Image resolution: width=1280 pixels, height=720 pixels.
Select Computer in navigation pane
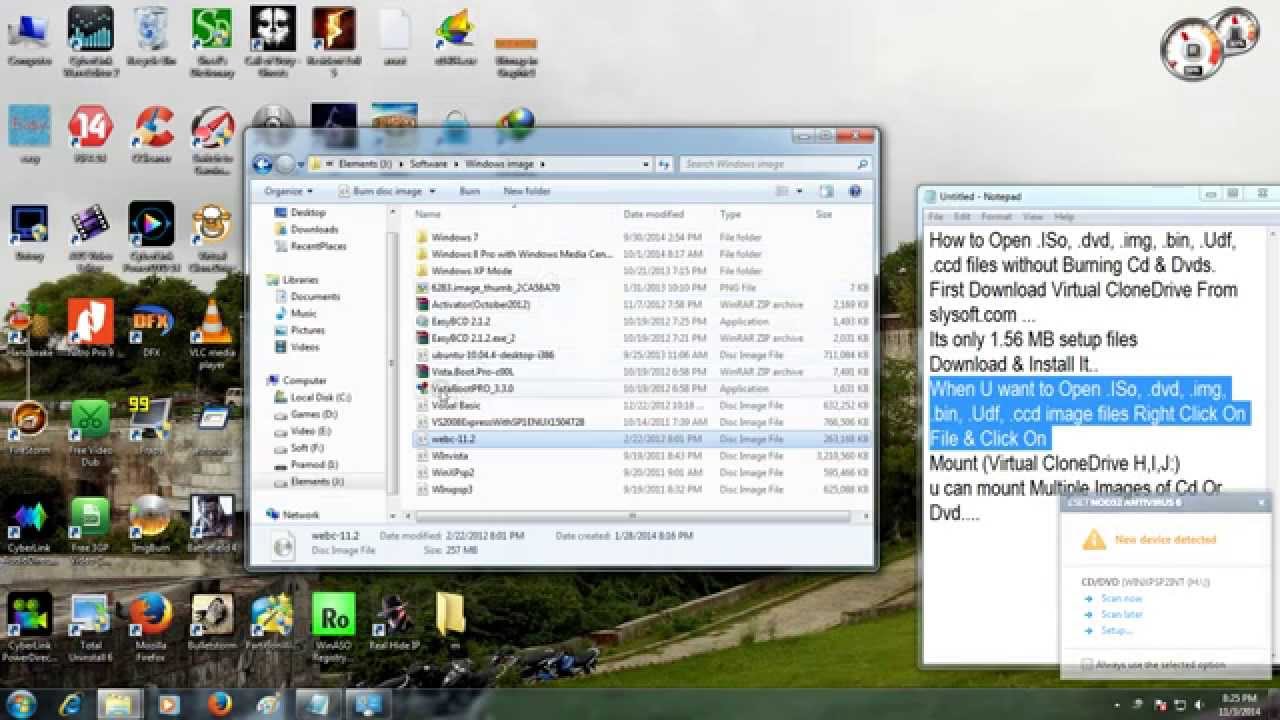pos(304,380)
